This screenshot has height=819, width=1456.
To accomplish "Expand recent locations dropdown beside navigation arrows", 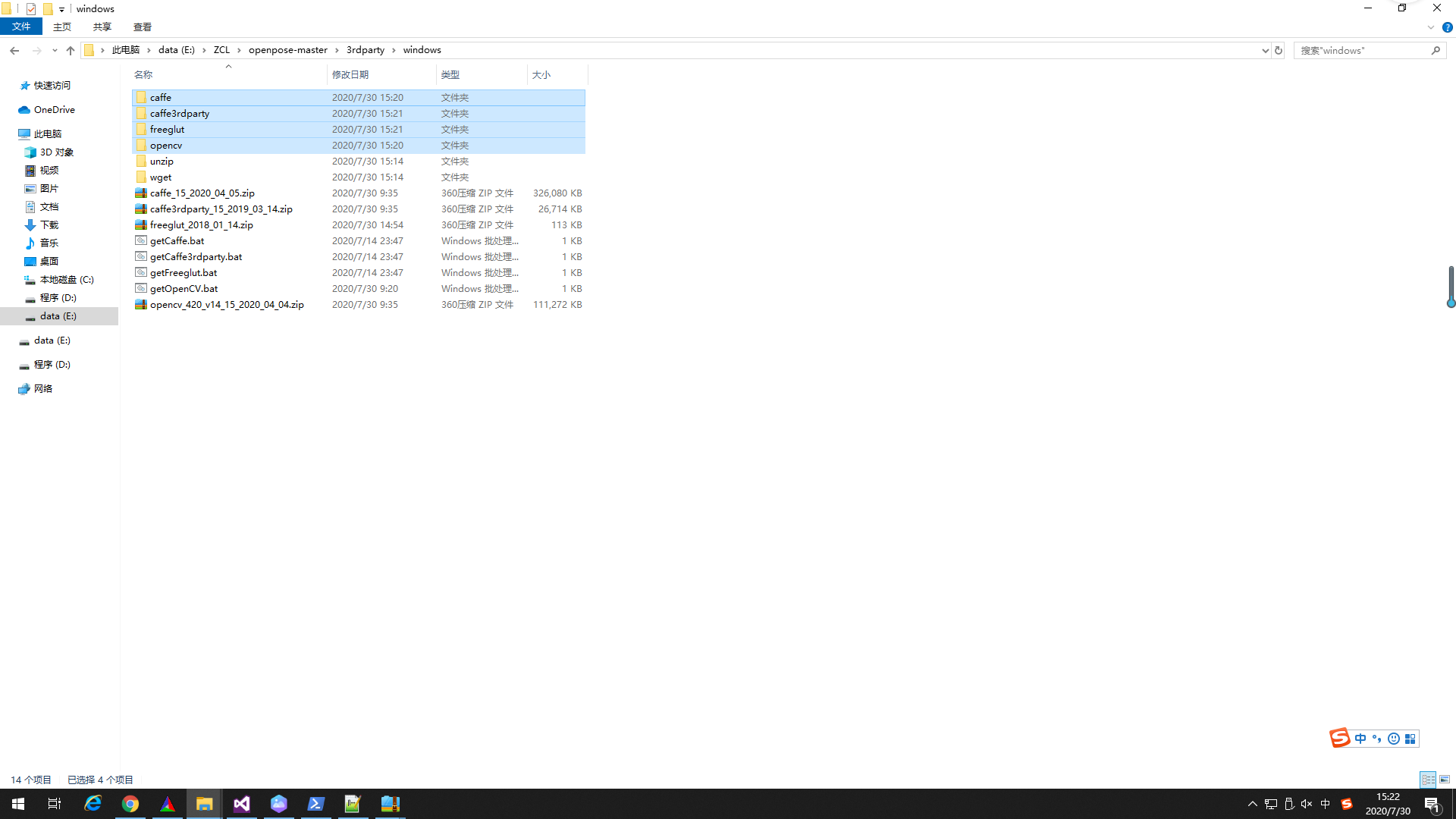I will click(55, 50).
